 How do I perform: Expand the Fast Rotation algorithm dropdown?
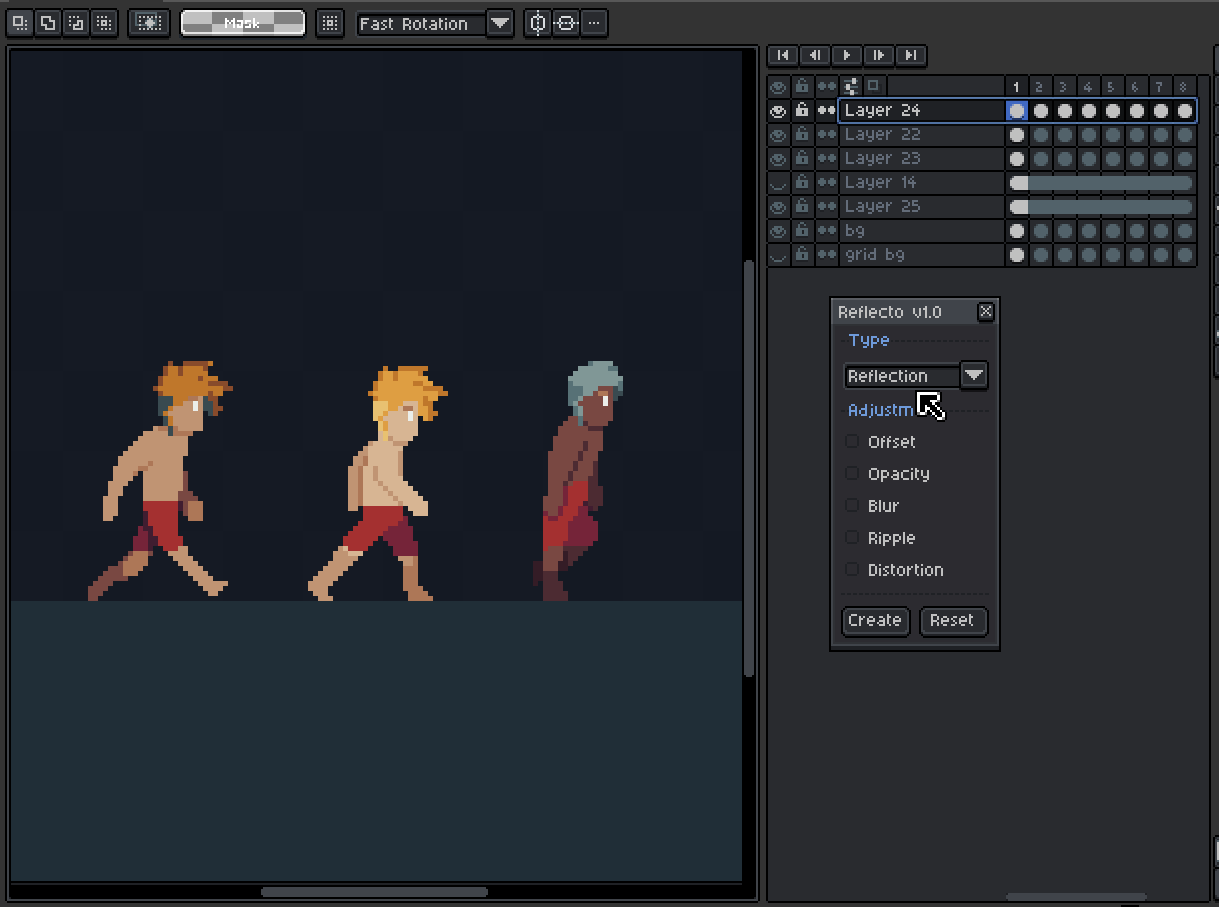coord(500,23)
